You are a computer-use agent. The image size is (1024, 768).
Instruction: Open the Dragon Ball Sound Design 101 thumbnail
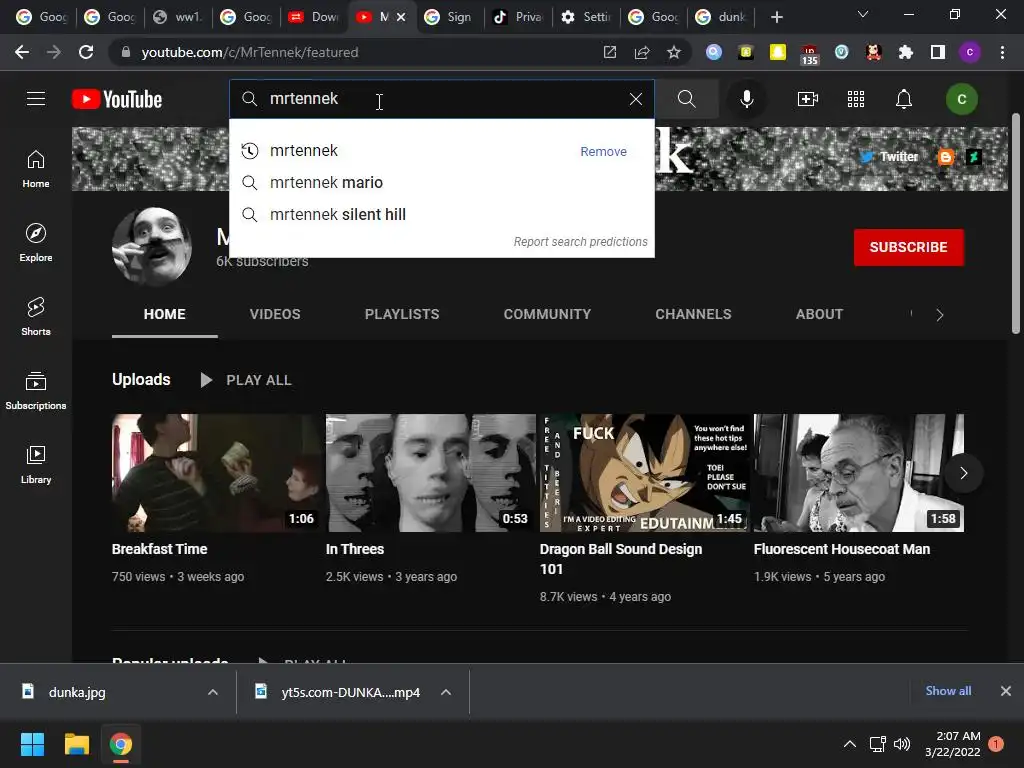tap(645, 473)
